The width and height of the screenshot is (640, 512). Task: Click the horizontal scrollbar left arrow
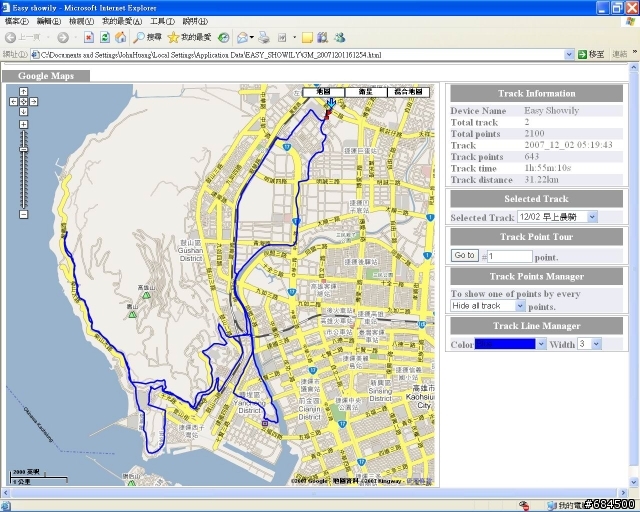(5, 493)
